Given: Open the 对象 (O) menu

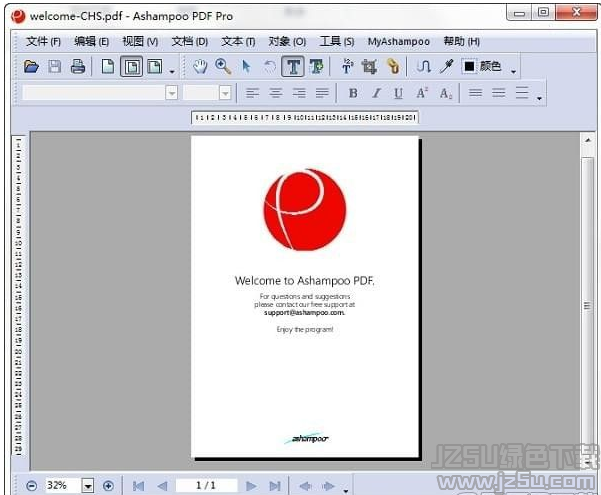Looking at the screenshot, I should [x=287, y=41].
